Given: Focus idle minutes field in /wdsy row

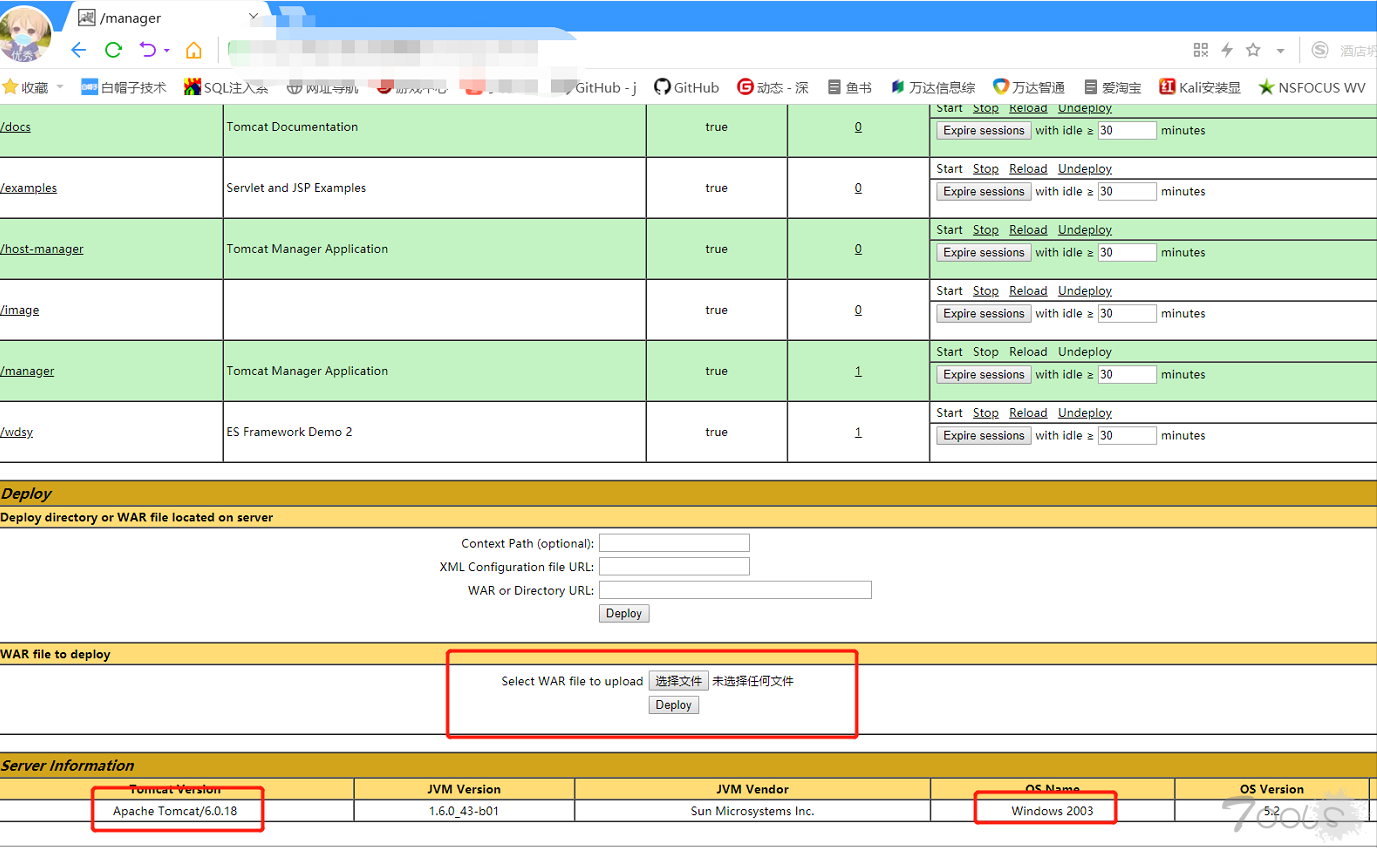Looking at the screenshot, I should (x=1127, y=435).
